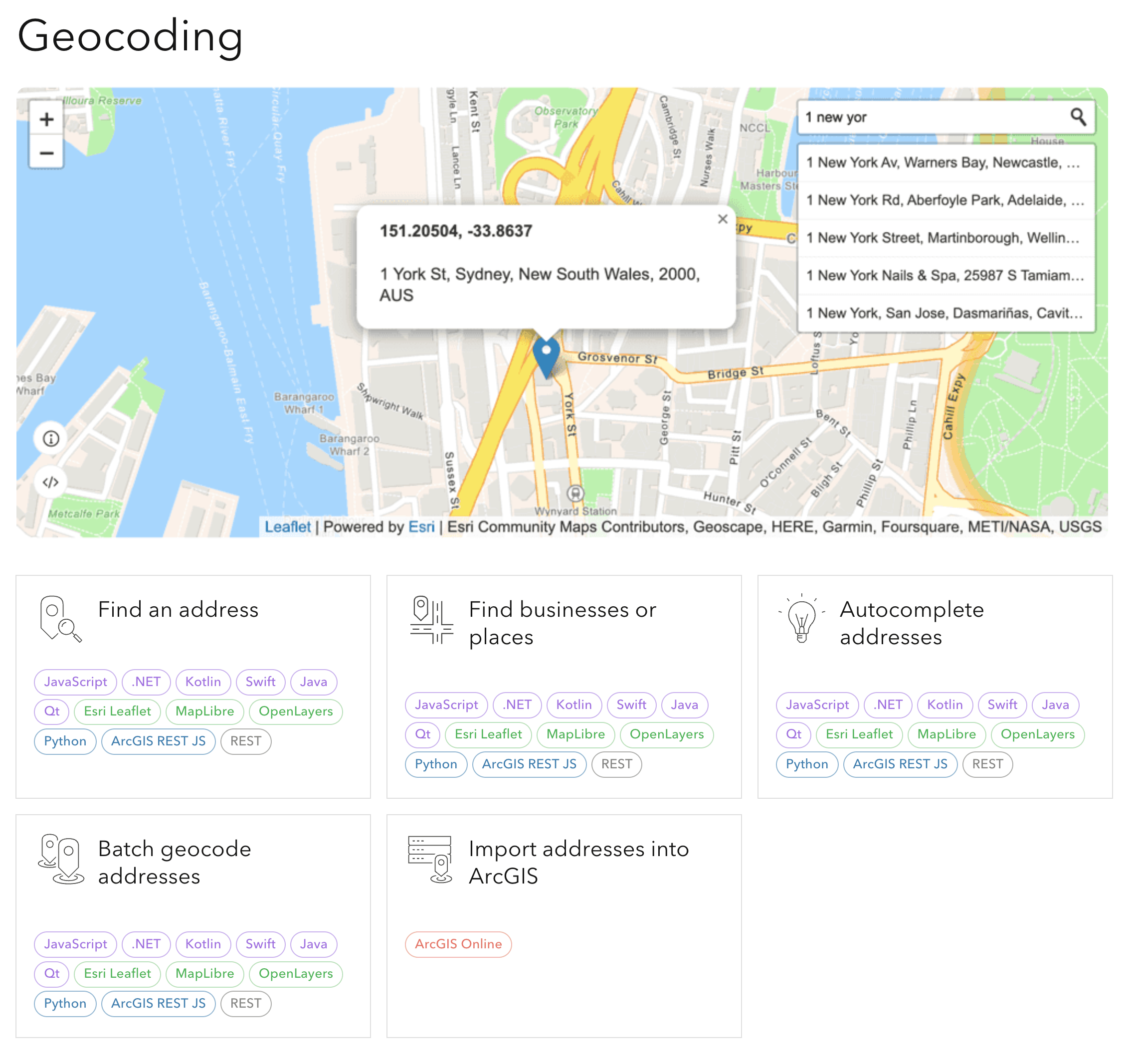
Task: Zoom in the map with plus button
Action: tap(46, 119)
